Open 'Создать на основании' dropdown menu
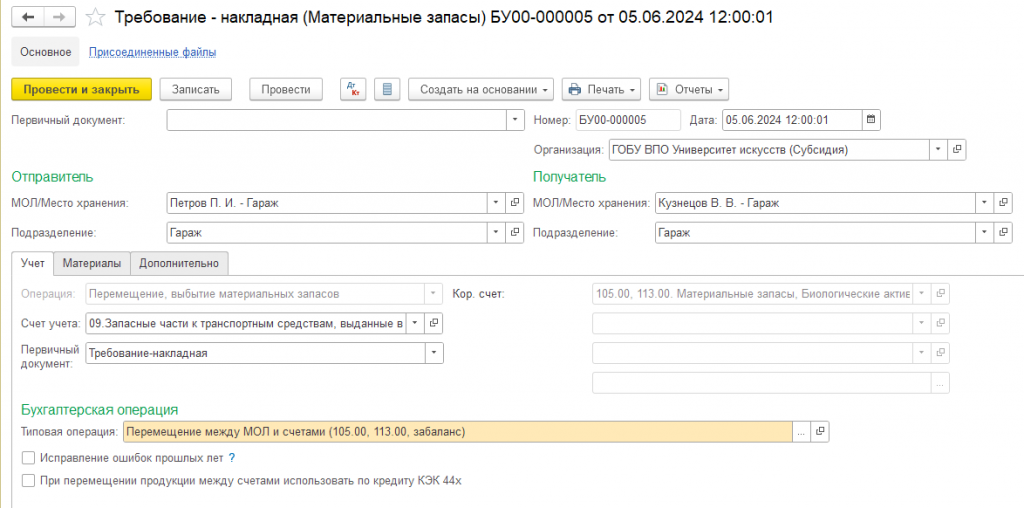 click(481, 89)
